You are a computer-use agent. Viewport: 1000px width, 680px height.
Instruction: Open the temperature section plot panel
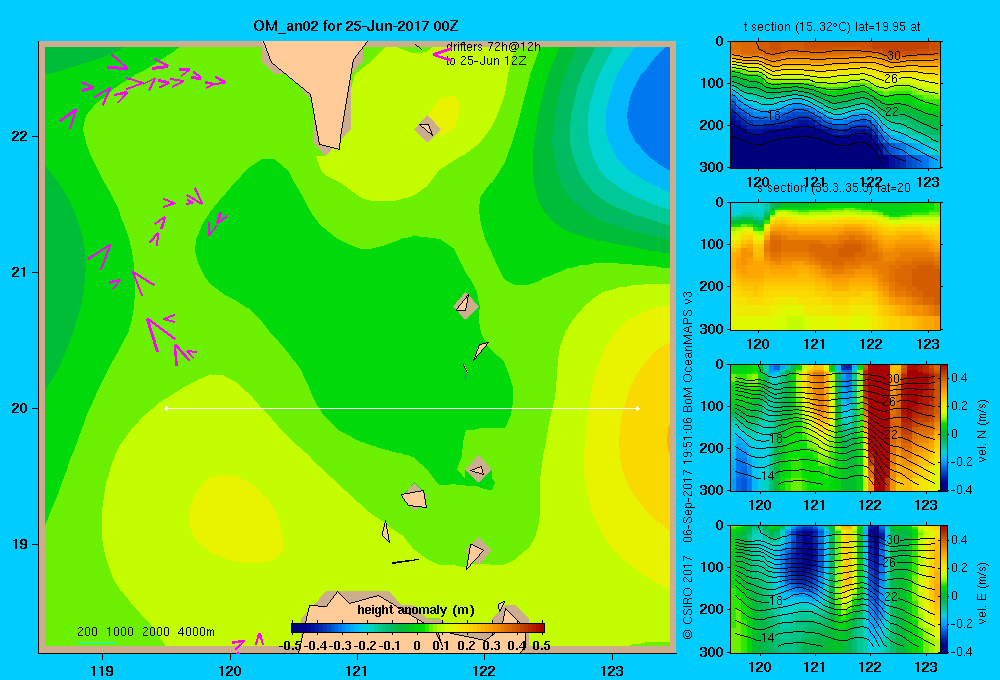click(835, 105)
